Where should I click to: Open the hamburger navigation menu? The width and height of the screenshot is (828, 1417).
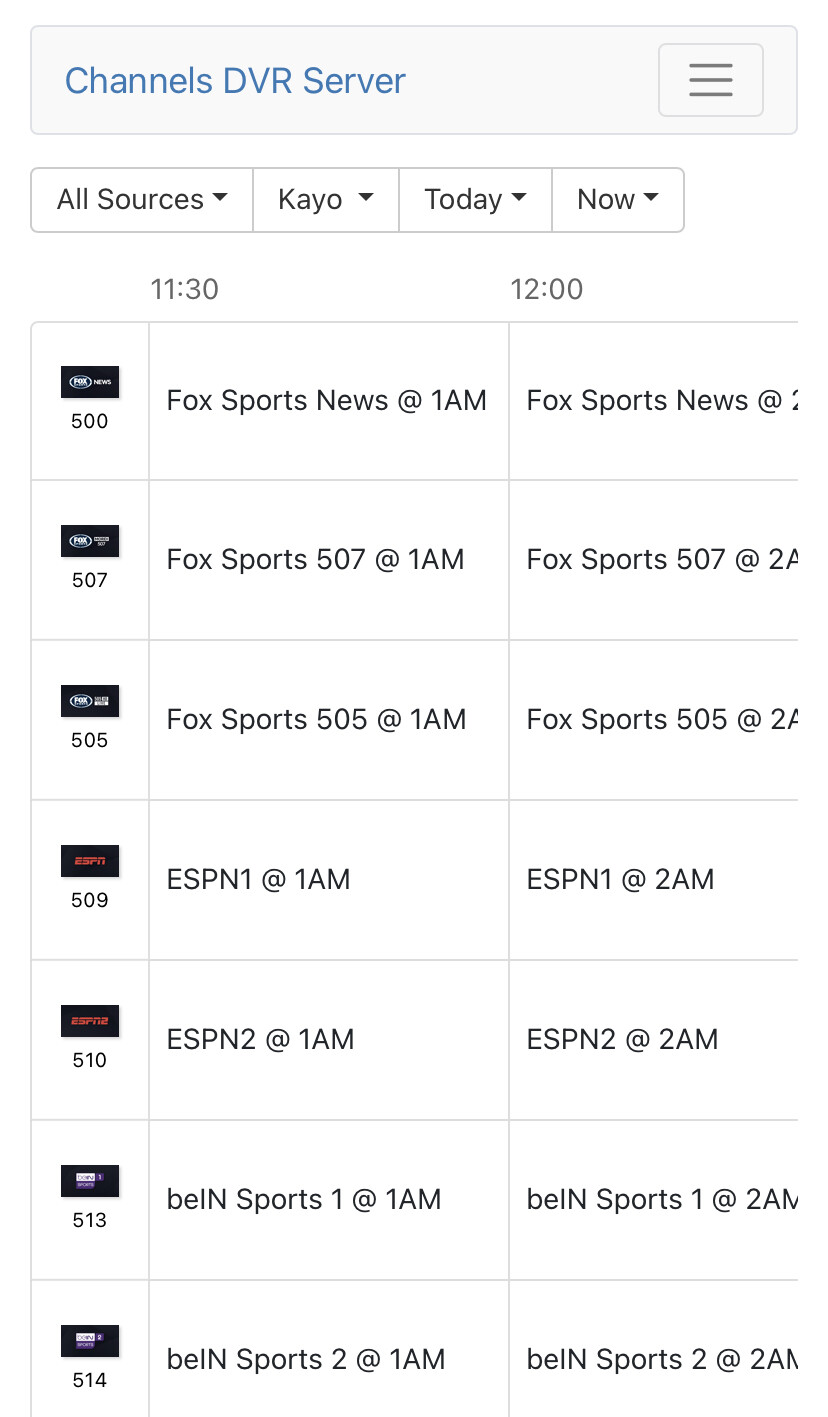pyautogui.click(x=710, y=80)
